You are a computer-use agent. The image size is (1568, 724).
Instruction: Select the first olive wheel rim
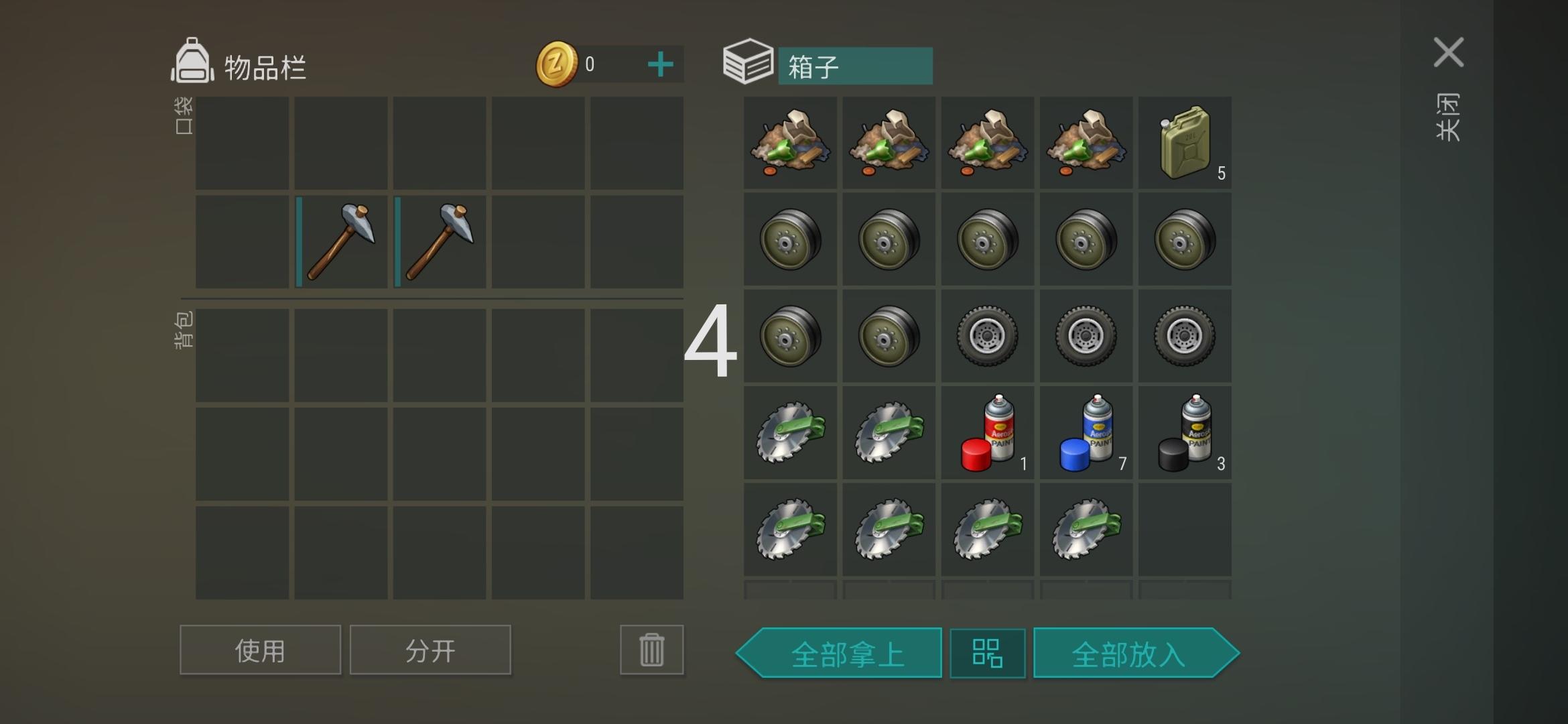(791, 239)
